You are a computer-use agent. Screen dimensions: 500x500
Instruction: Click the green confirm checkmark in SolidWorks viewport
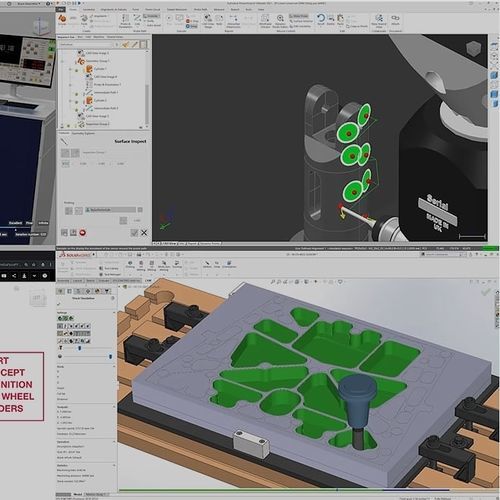[485, 292]
